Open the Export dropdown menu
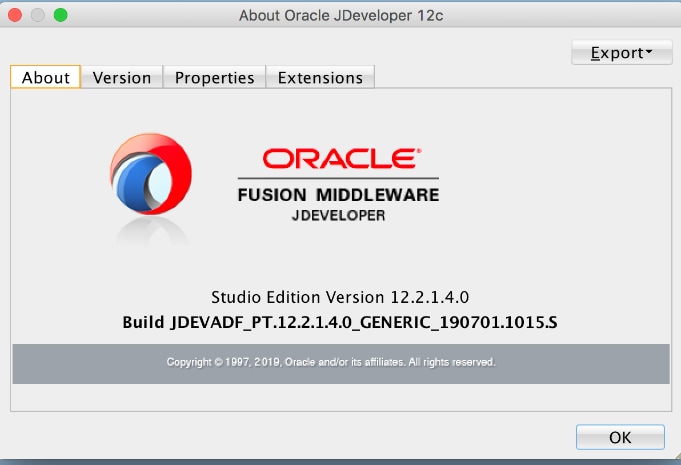Viewport: 681px width, 465px height. tap(621, 53)
